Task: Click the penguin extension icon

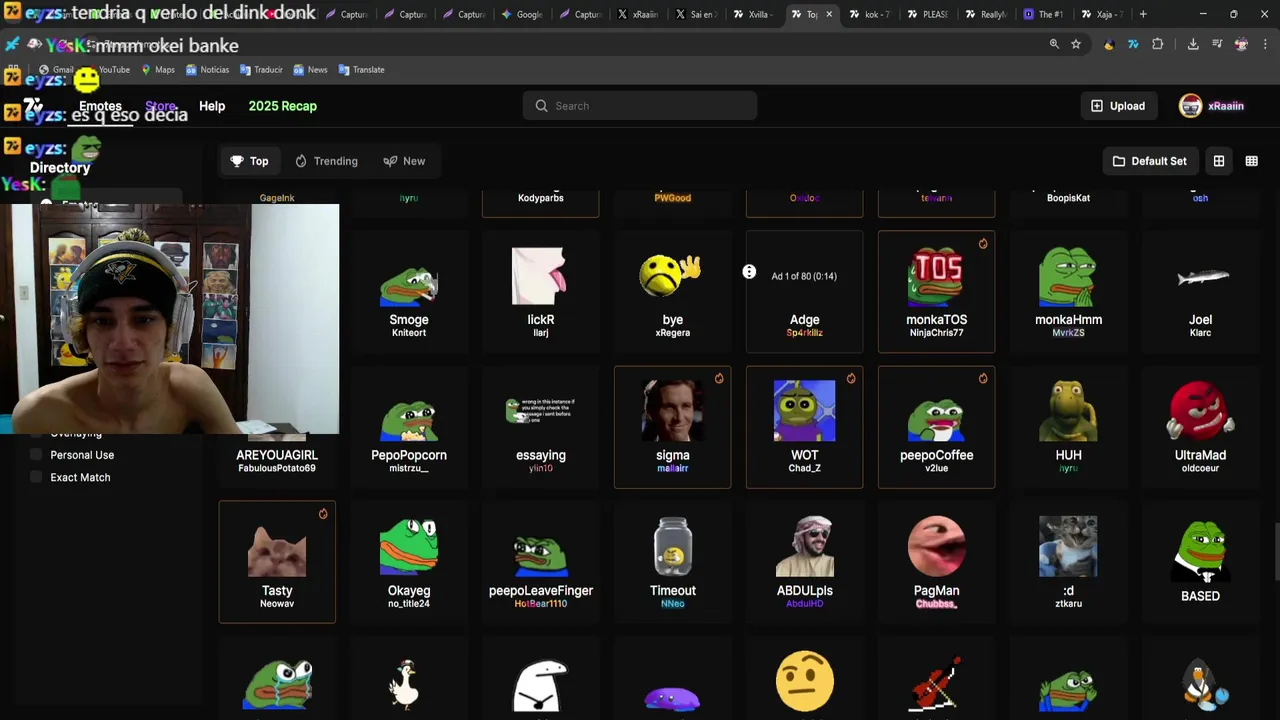Action: point(1109,44)
